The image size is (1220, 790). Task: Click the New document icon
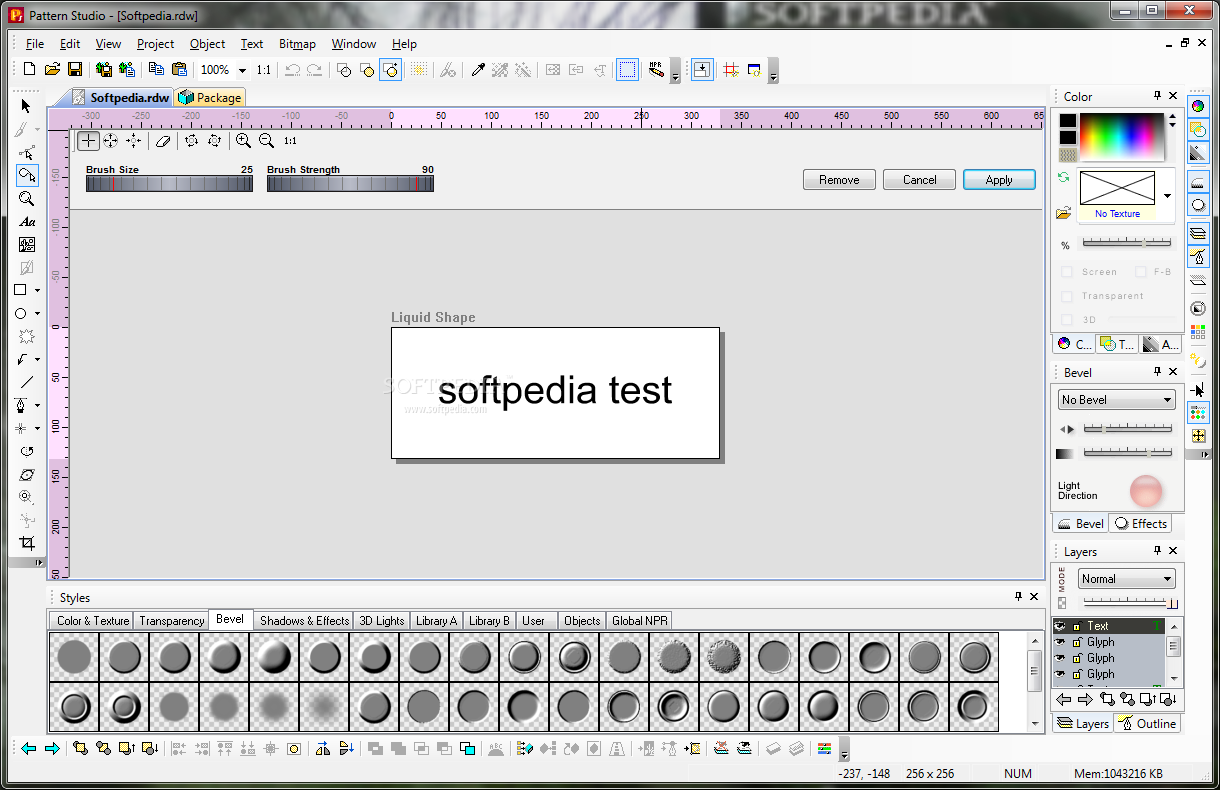29,70
